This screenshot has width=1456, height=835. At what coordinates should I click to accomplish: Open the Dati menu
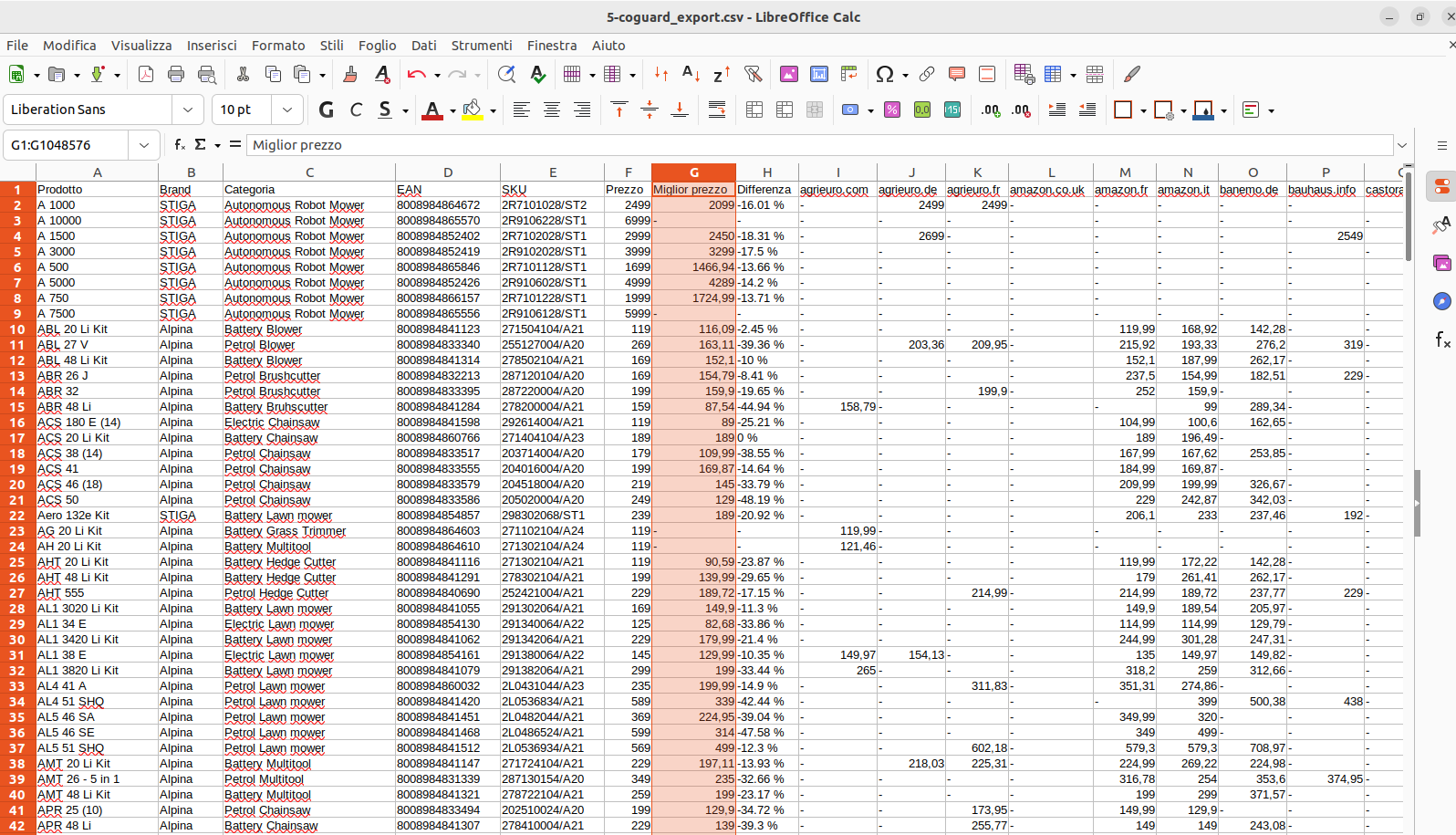click(423, 45)
